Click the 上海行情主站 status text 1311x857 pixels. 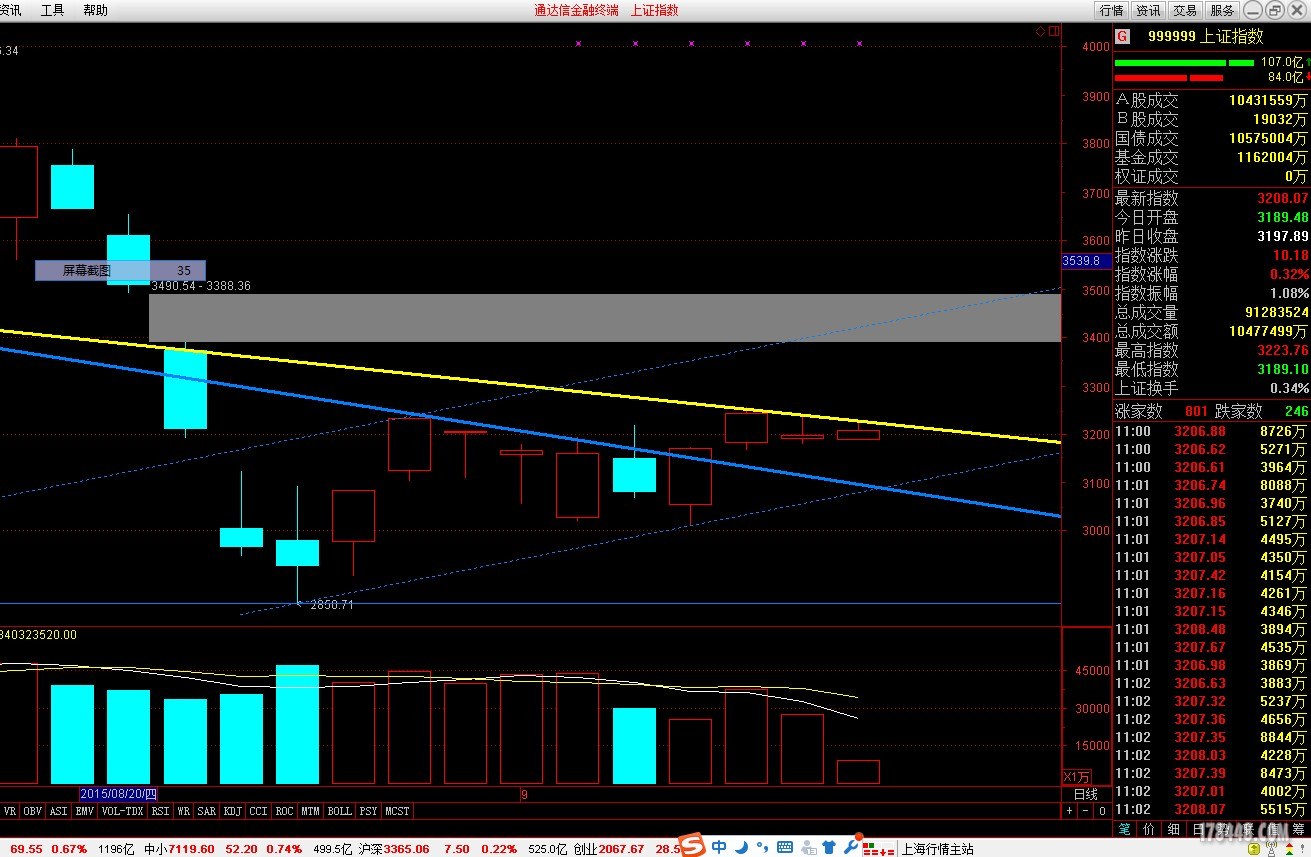pyautogui.click(x=937, y=849)
